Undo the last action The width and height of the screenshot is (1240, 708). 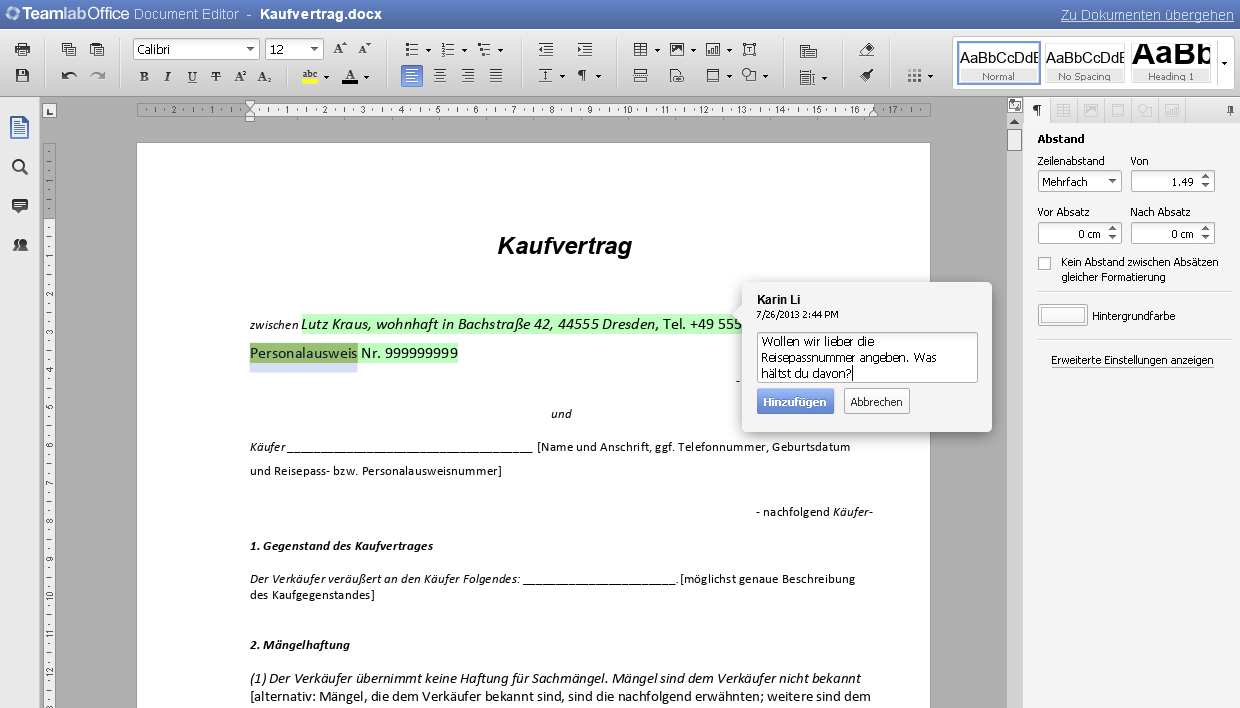[x=69, y=75]
